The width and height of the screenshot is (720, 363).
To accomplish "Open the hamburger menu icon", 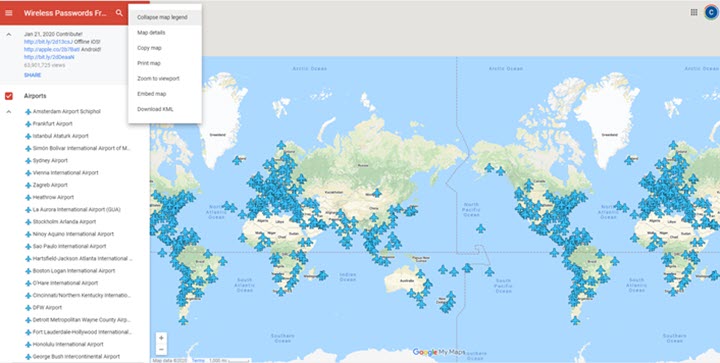I will pyautogui.click(x=9, y=13).
